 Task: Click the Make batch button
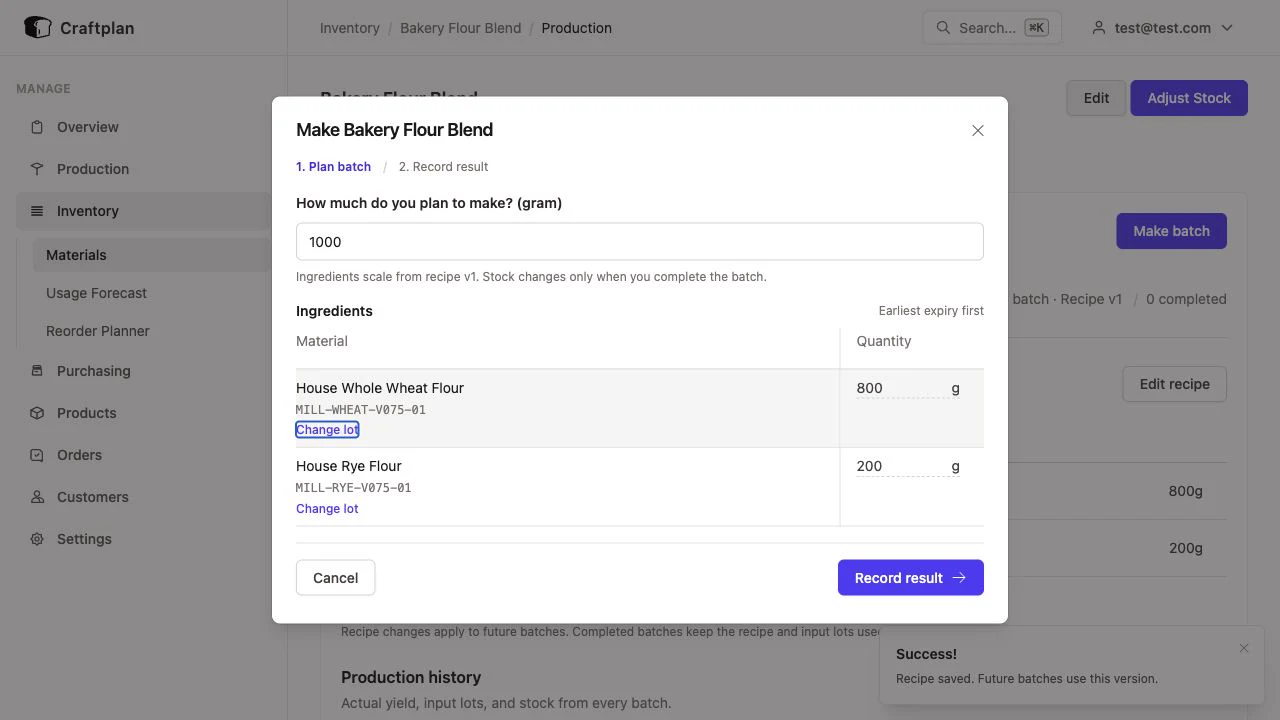(1171, 231)
